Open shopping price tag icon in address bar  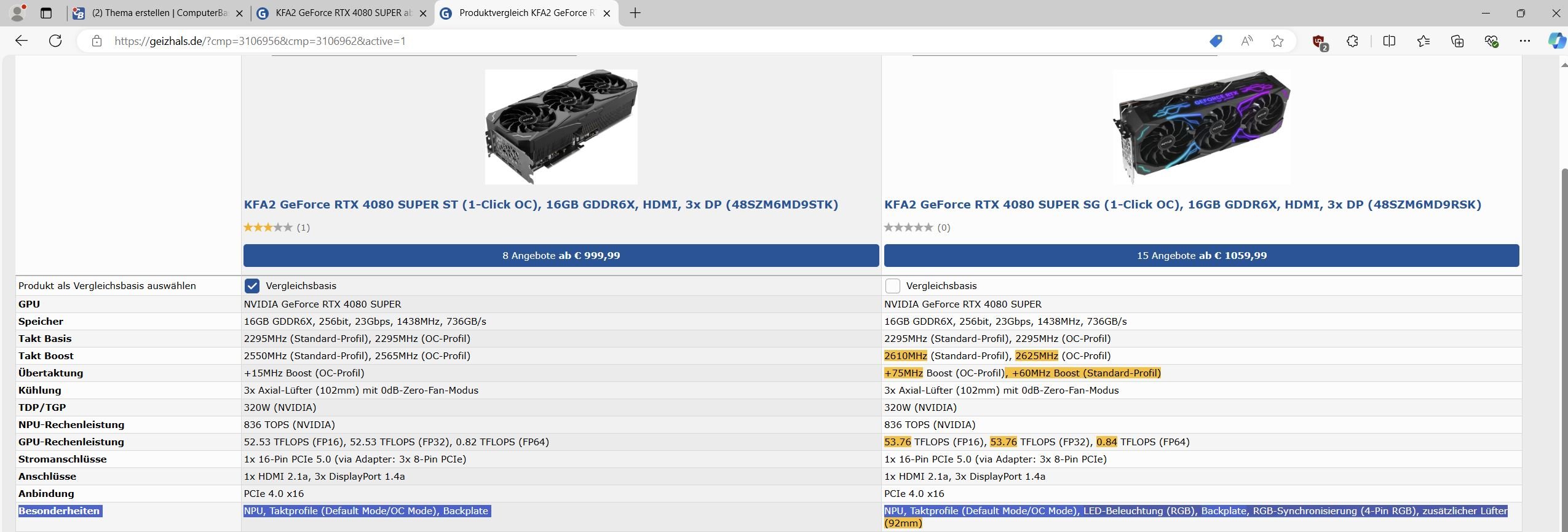(1216, 41)
